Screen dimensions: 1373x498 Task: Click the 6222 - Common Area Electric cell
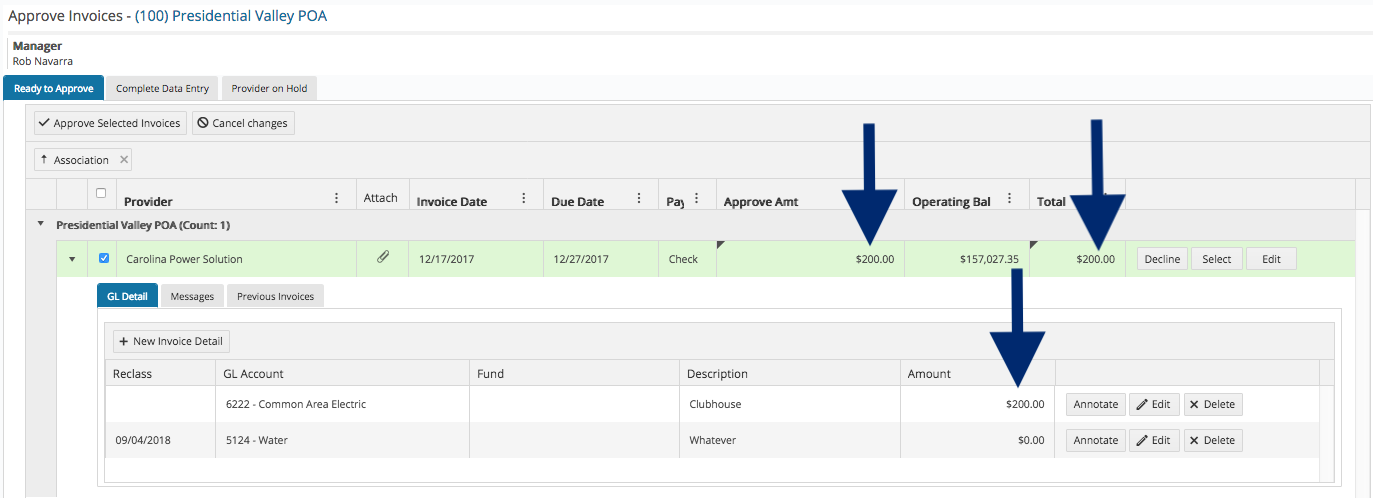click(342, 404)
